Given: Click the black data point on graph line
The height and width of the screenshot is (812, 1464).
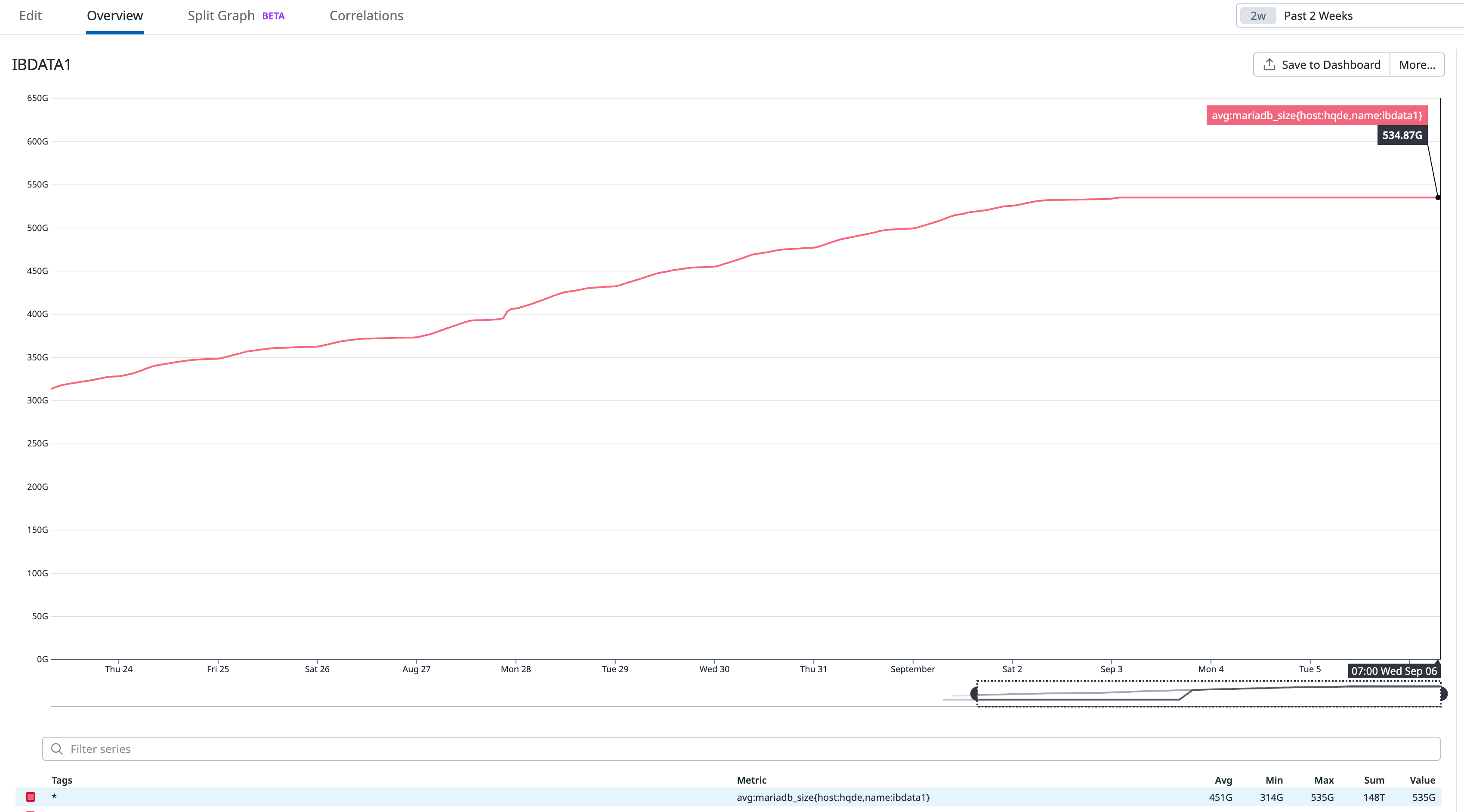Looking at the screenshot, I should (1437, 197).
